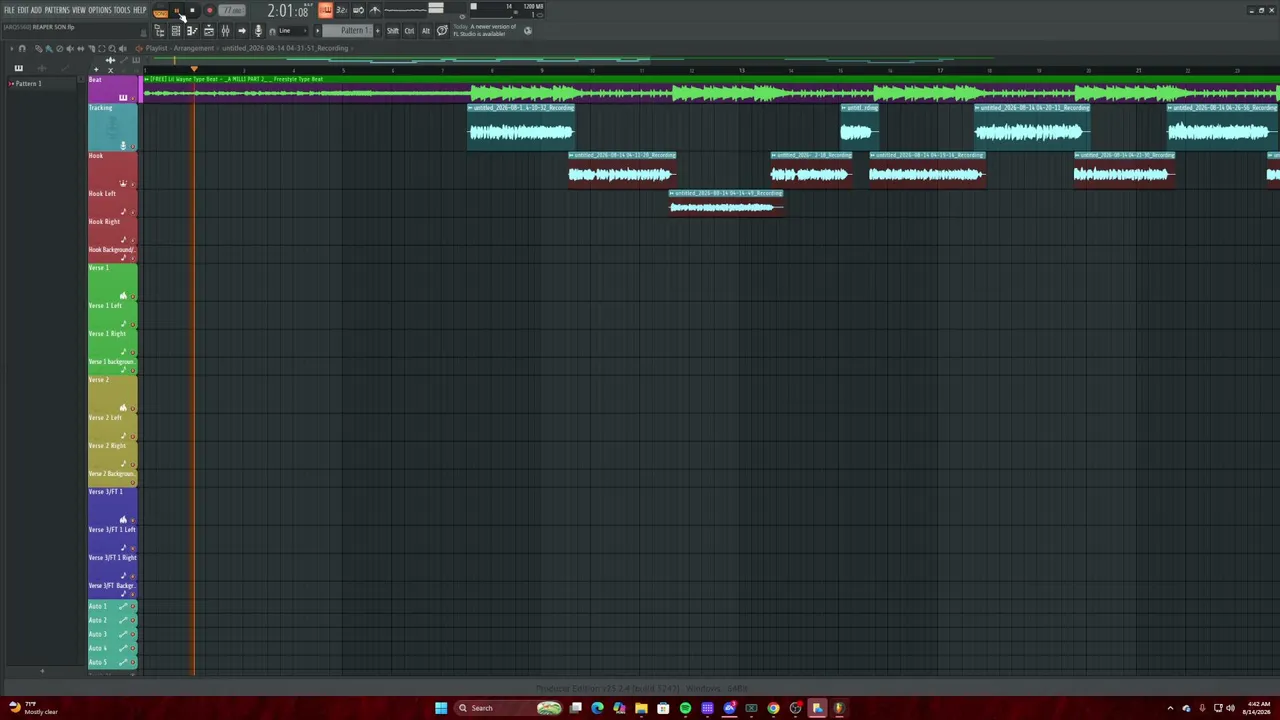Image resolution: width=1280 pixels, height=720 pixels.
Task: Click the microphone recording icon in toolbar
Action: (258, 31)
